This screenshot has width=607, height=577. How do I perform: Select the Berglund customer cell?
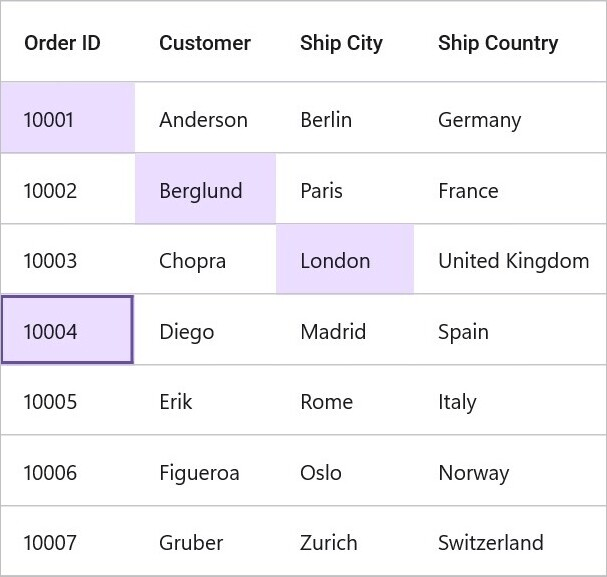point(206,188)
